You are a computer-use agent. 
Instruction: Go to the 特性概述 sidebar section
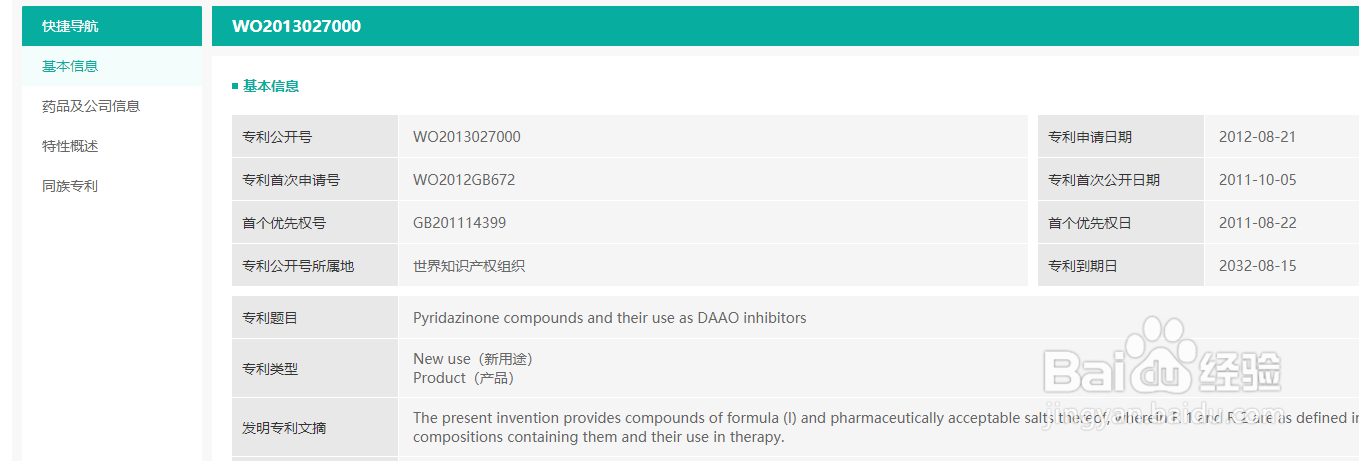(70, 146)
